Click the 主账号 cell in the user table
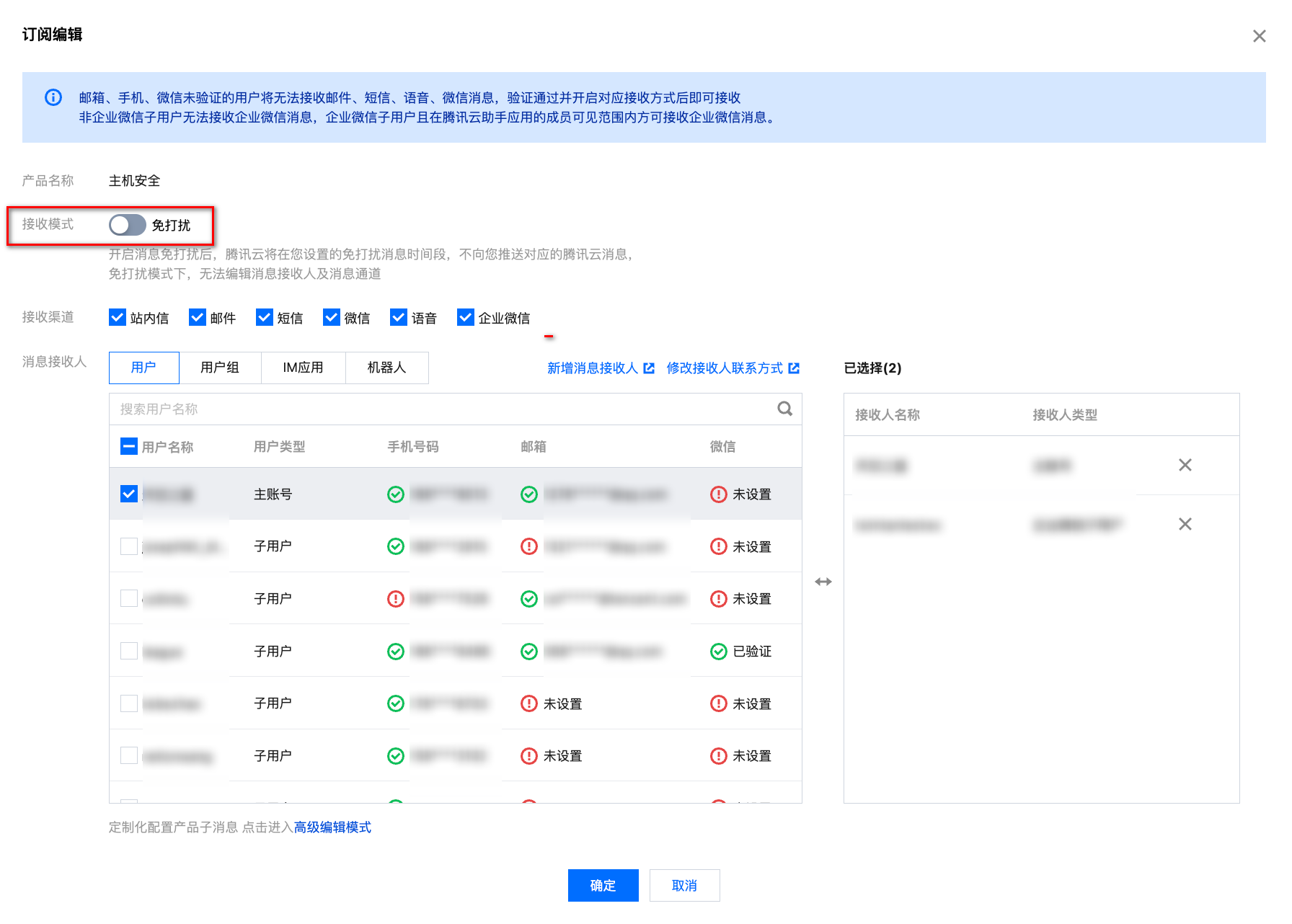 click(273, 494)
